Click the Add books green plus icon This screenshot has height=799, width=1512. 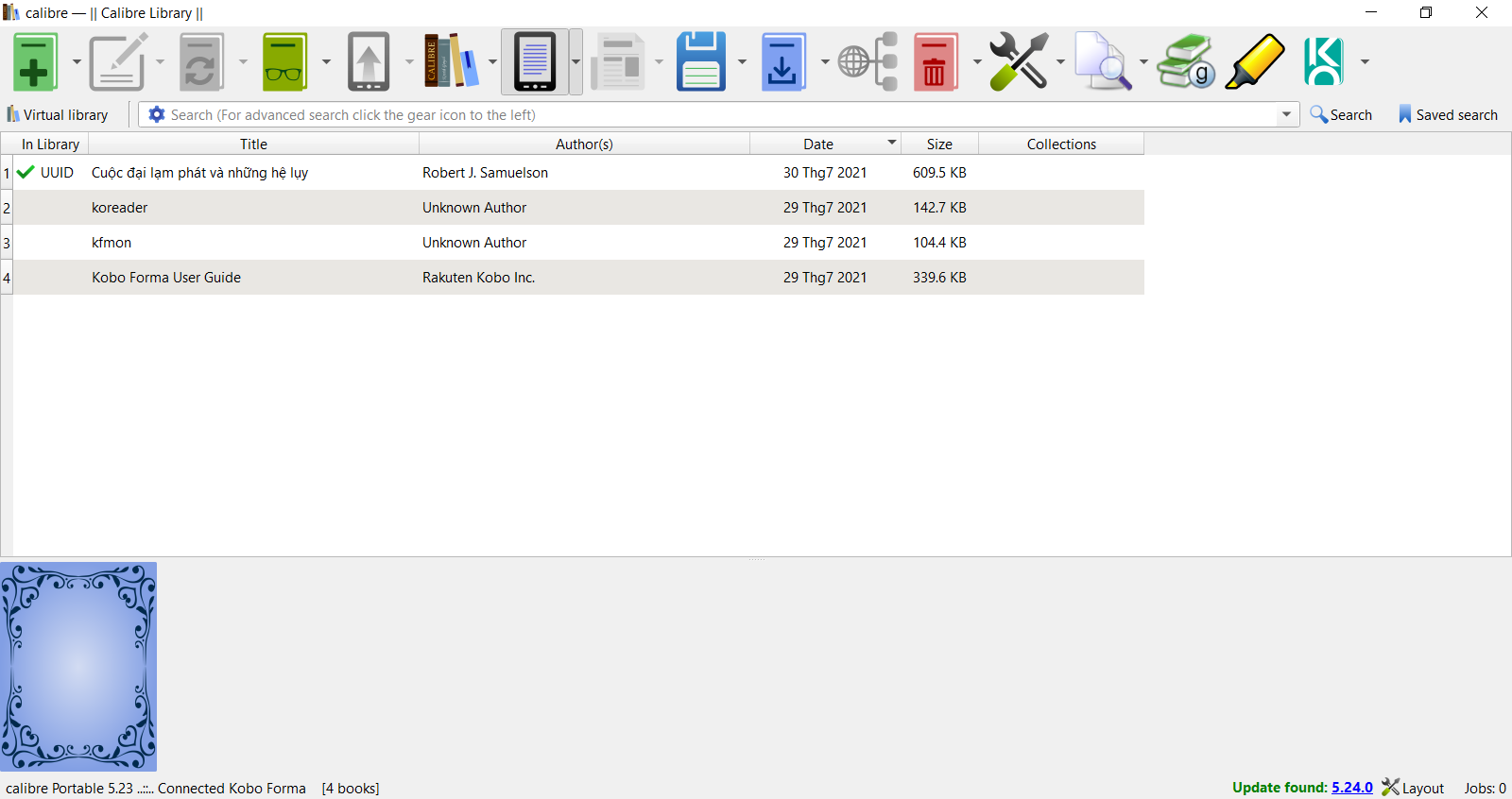[36, 62]
